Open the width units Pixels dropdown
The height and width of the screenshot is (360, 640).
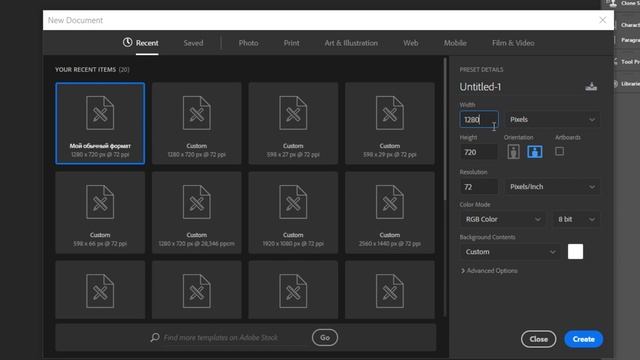pyautogui.click(x=552, y=120)
